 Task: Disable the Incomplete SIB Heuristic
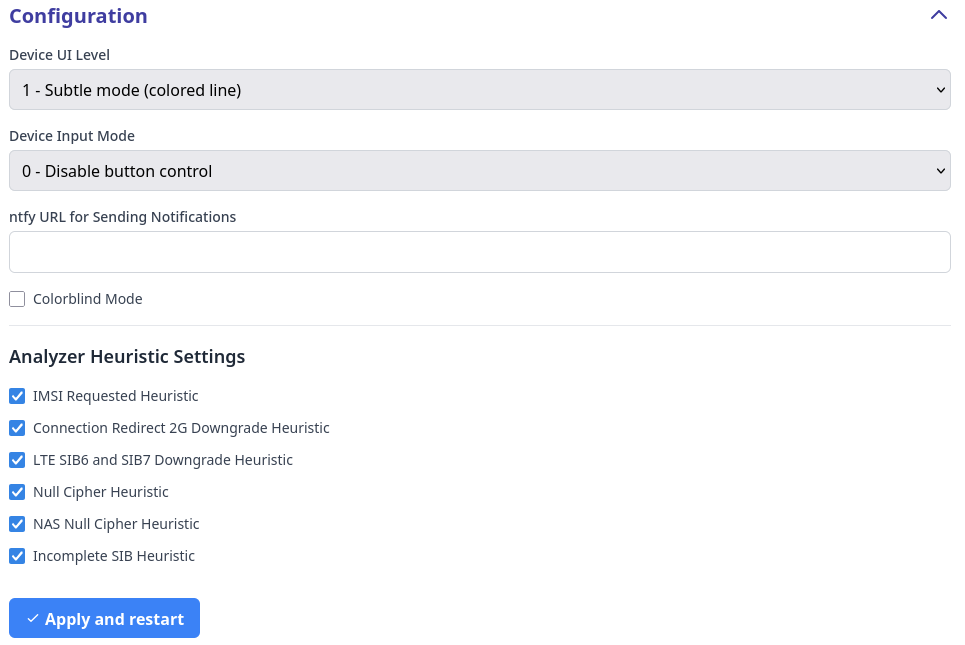17,555
